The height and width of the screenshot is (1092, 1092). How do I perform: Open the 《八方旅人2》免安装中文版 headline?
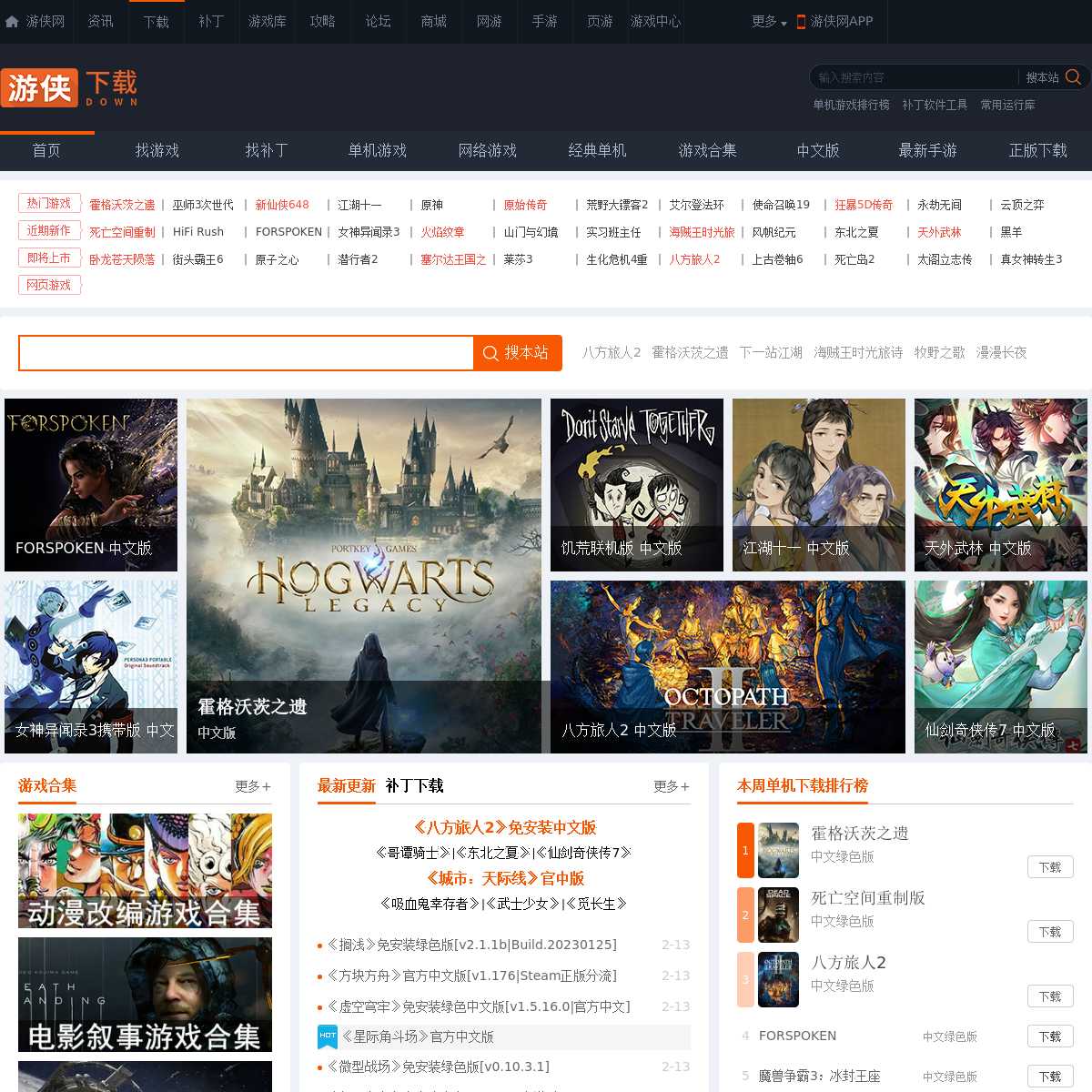click(x=504, y=827)
